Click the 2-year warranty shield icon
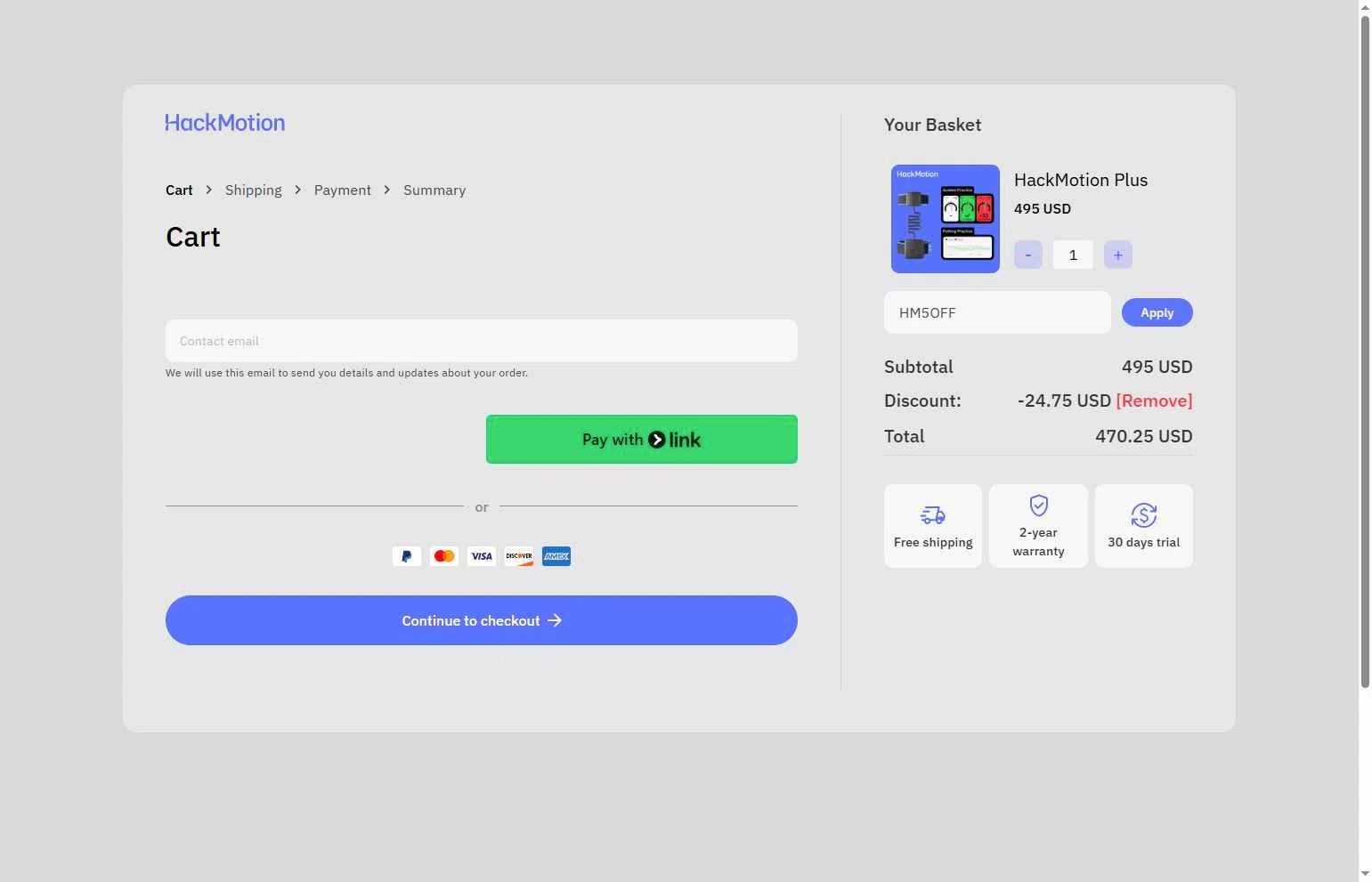Viewport: 1372px width, 882px height. coord(1038,506)
